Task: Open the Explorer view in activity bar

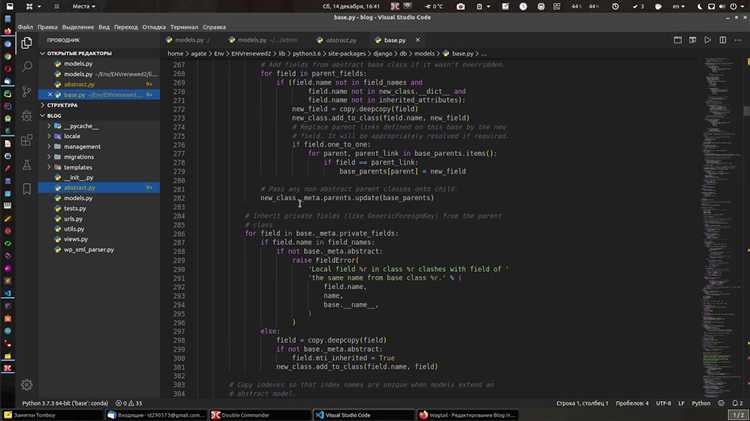Action: click(x=27, y=43)
